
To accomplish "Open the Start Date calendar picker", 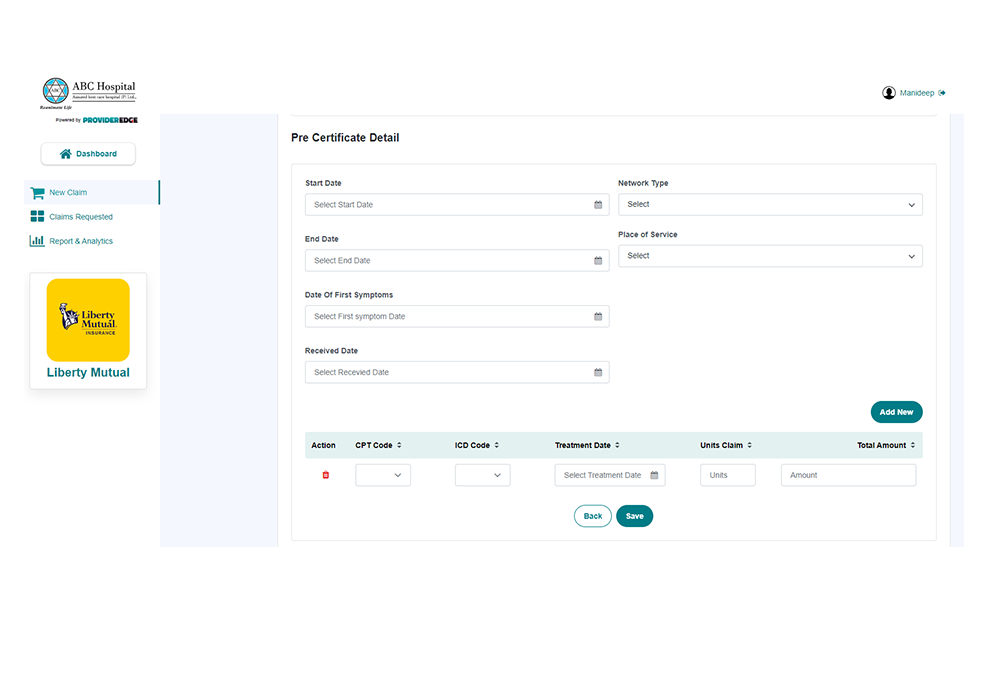I will 597,204.
